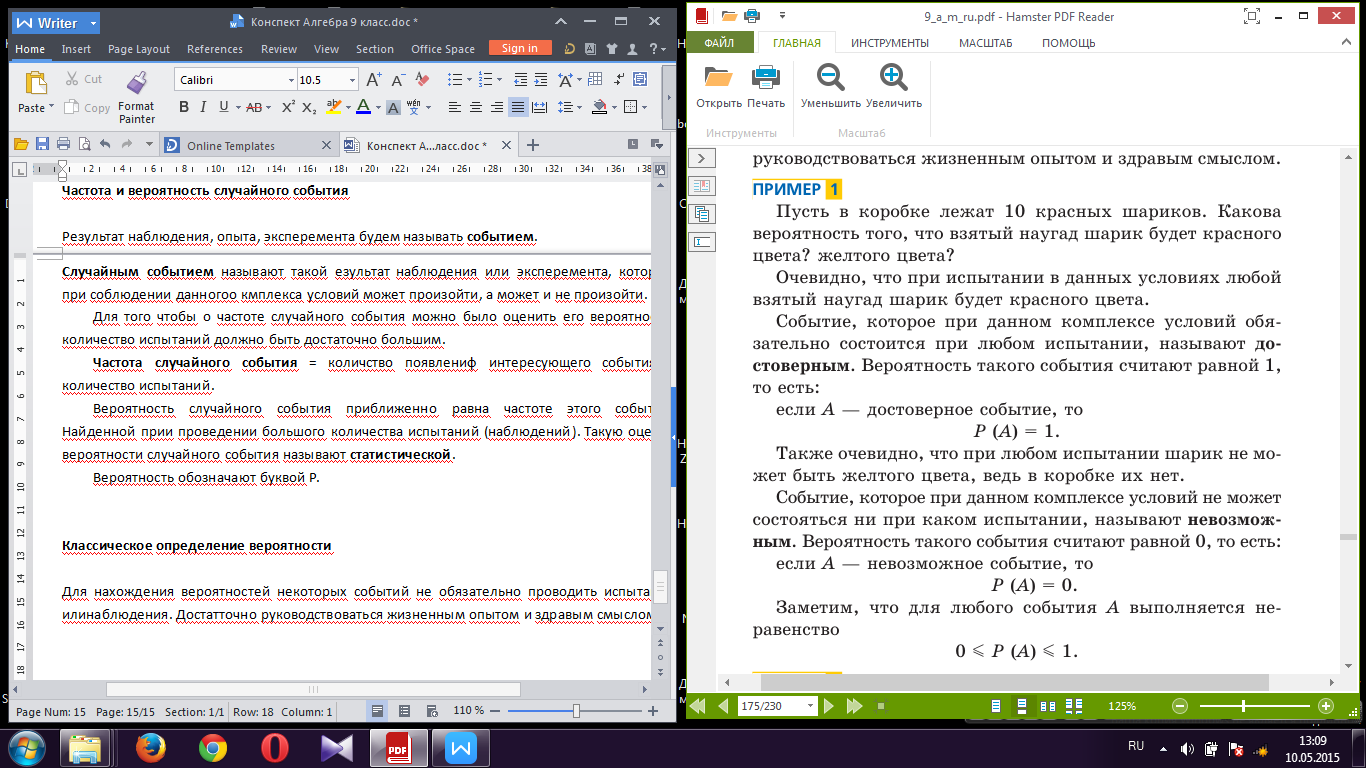Open the ИНСТРУМЕНТЫ tab in PDF reader

point(890,43)
